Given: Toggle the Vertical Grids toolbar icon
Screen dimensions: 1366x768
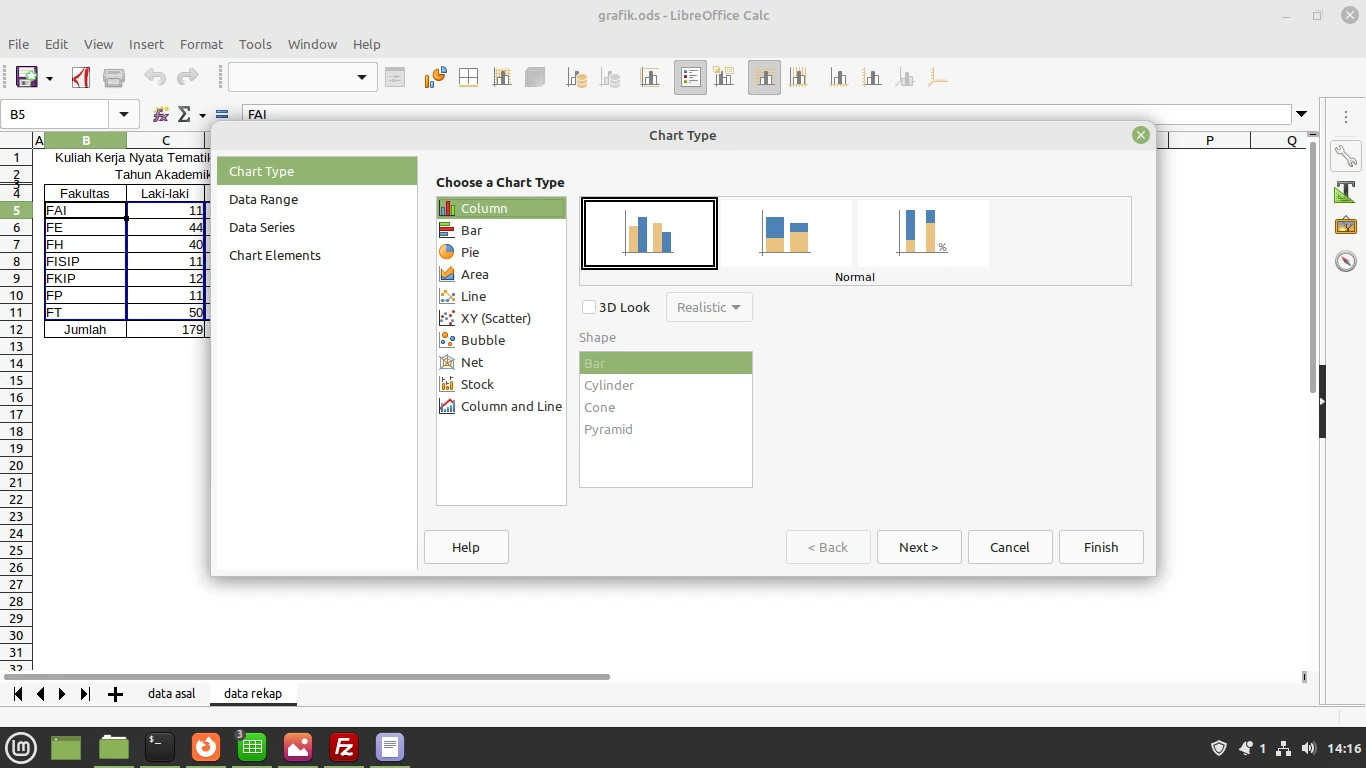Looking at the screenshot, I should pos(797,77).
